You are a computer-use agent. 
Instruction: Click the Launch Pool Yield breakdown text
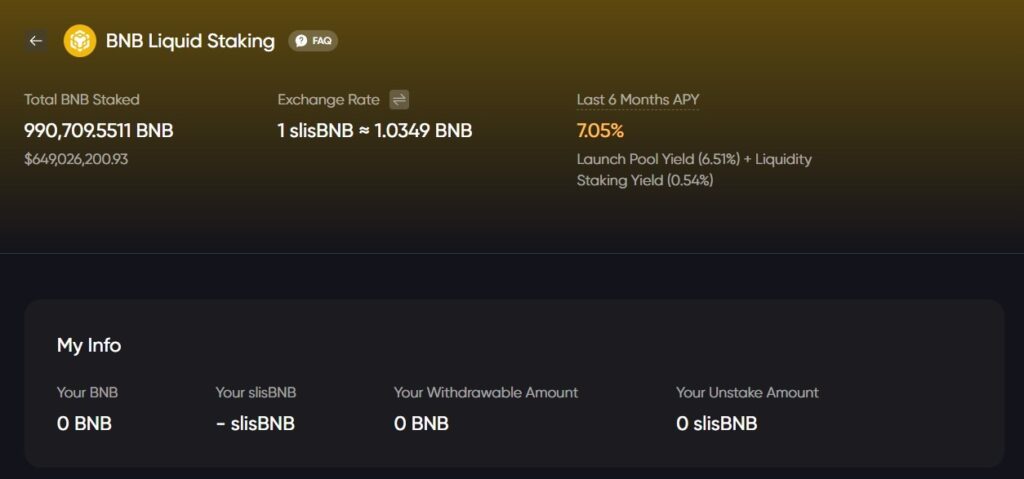coord(694,169)
